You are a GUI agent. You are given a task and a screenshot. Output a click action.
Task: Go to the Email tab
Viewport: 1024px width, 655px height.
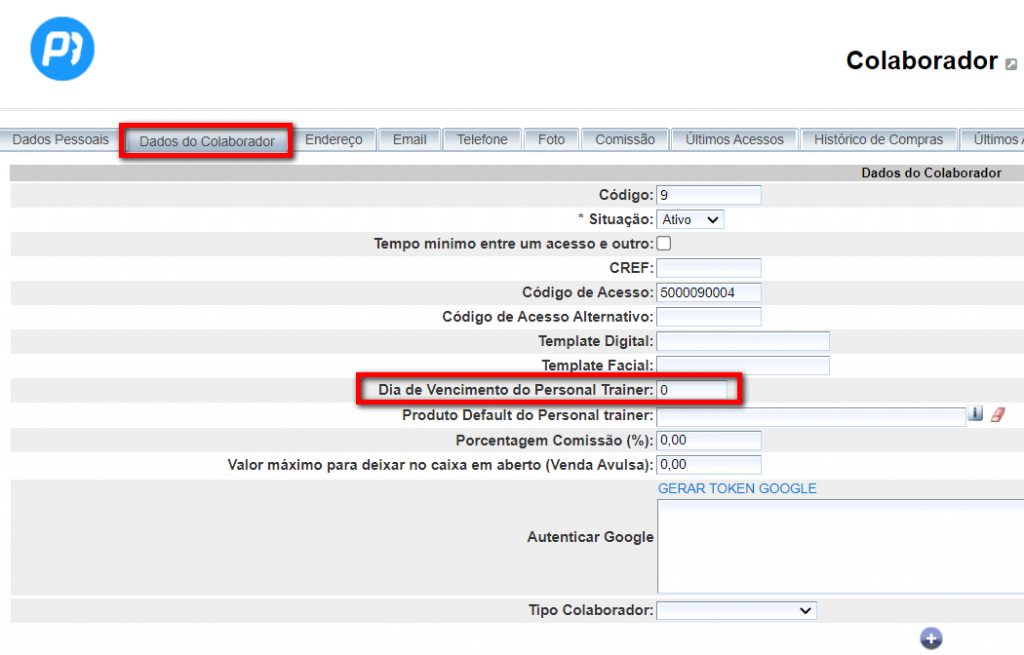(x=409, y=140)
